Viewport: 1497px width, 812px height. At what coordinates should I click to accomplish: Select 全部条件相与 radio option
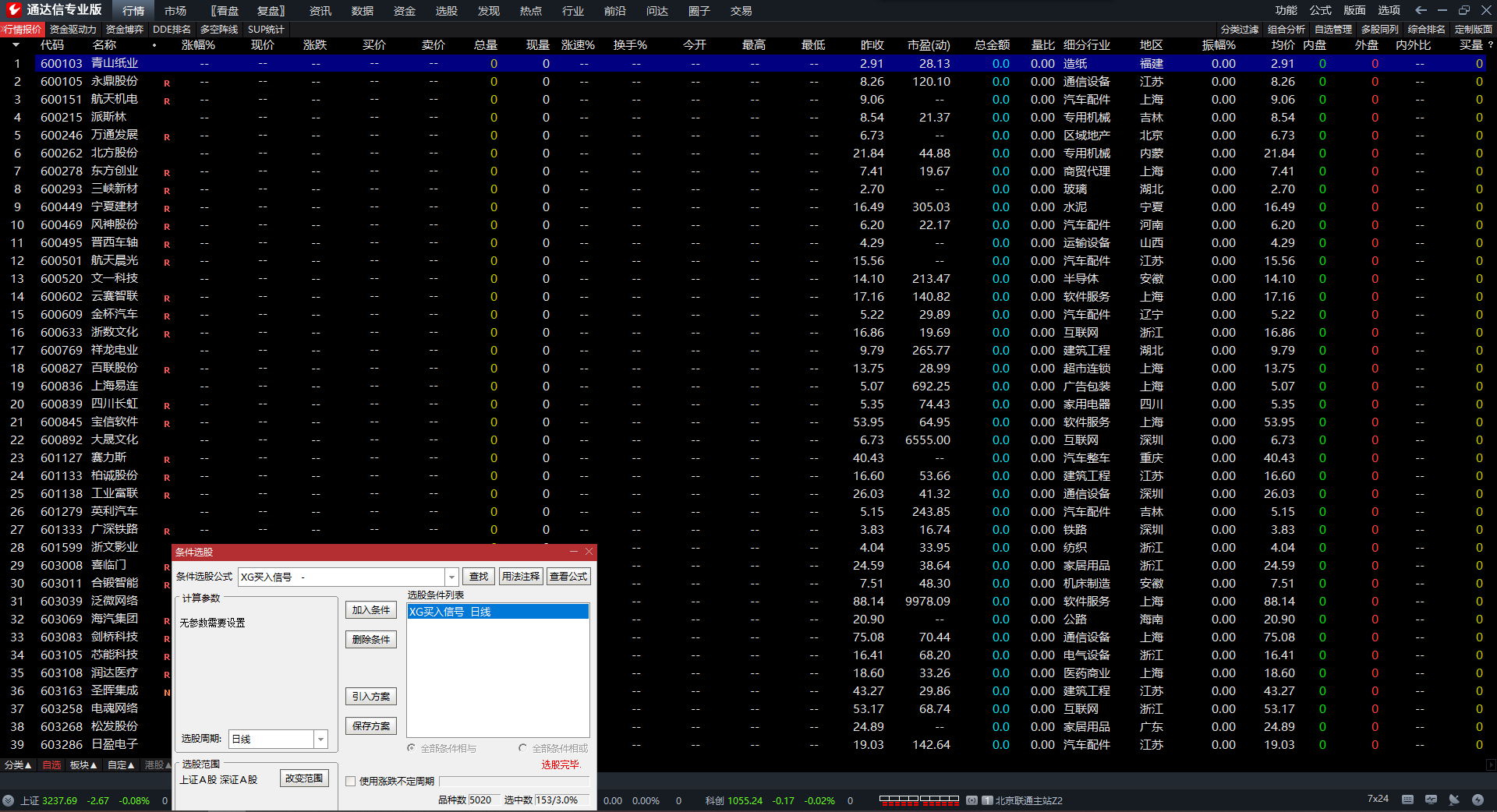click(x=442, y=748)
